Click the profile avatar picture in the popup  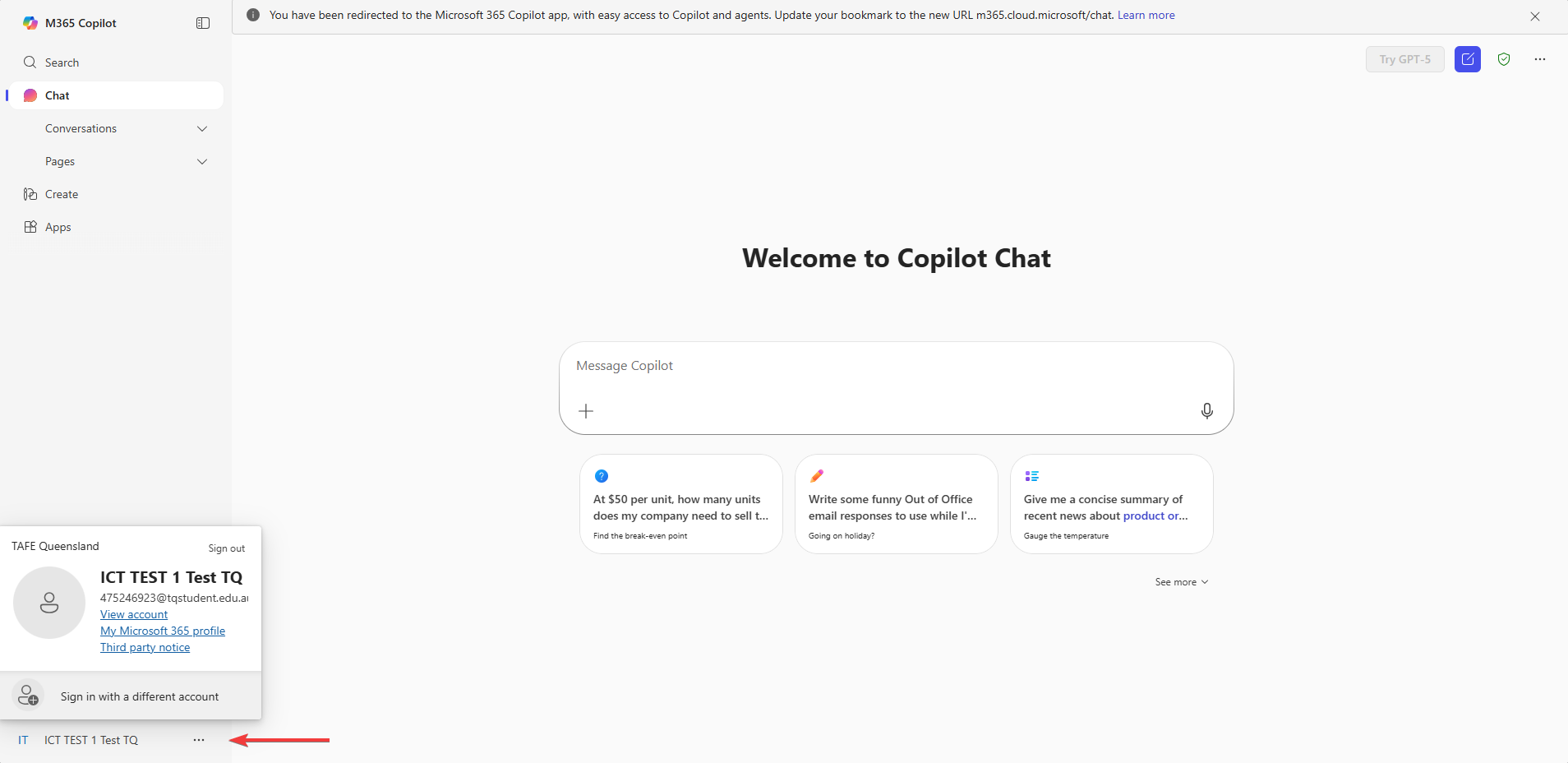point(49,603)
